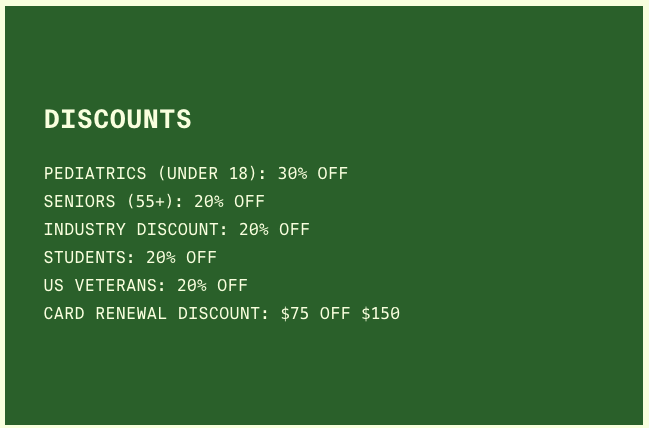The height and width of the screenshot is (428, 649).
Task: Click the word RENEWAL
Action: (132, 313)
